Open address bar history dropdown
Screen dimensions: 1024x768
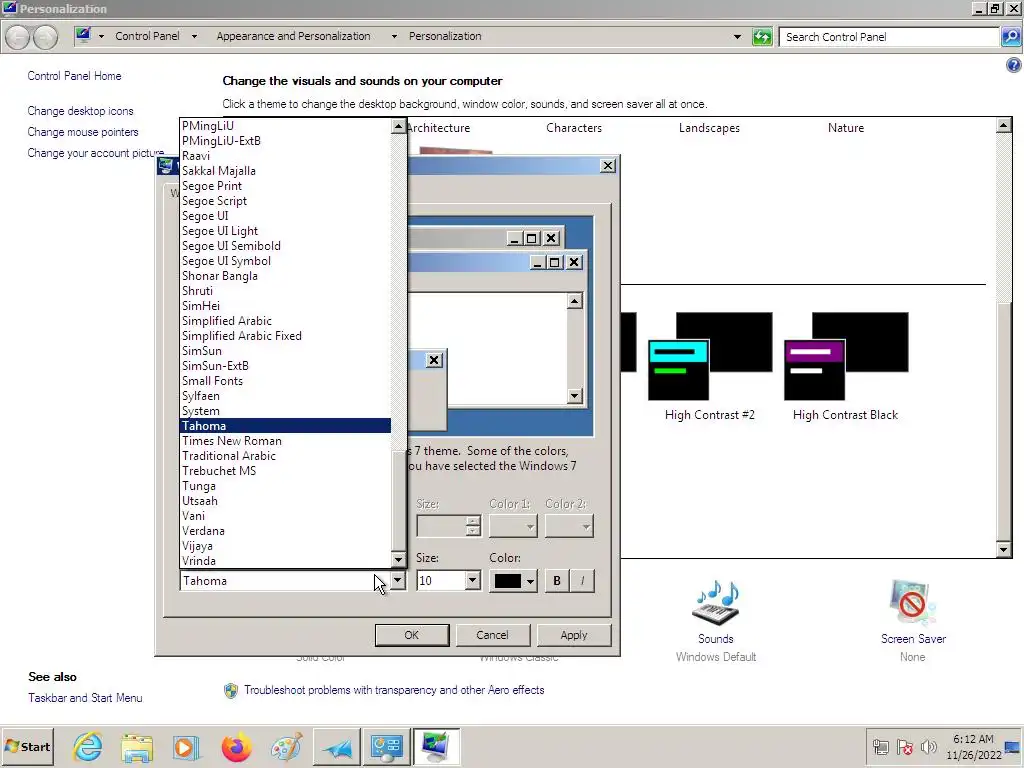(x=737, y=37)
